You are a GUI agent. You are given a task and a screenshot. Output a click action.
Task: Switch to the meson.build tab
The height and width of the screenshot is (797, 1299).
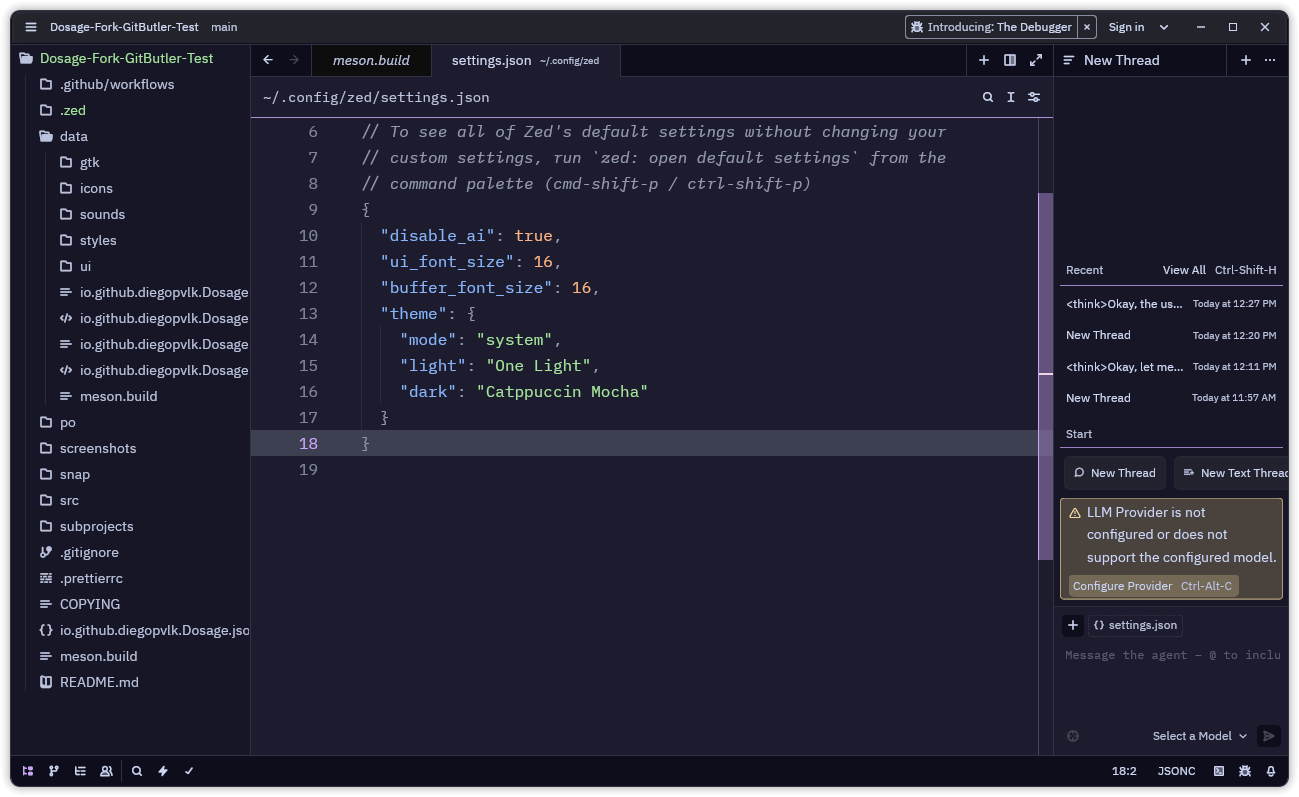pos(371,60)
